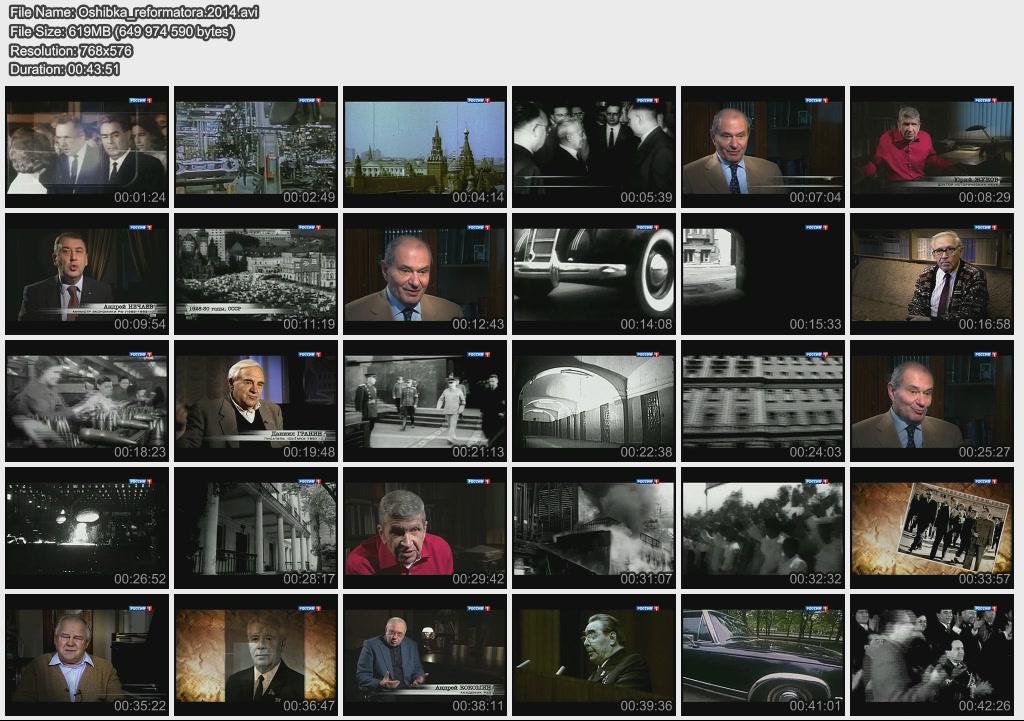This screenshot has width=1024, height=721.
Task: Open the vintage car wheel thumbnail at 00:14:08
Action: [x=594, y=274]
